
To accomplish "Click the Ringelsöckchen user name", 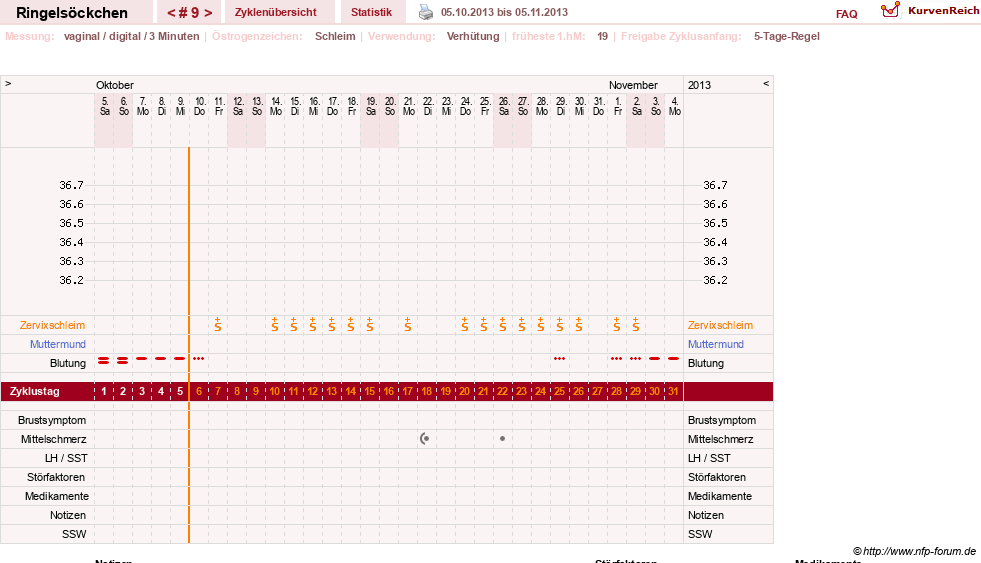I will [x=72, y=13].
